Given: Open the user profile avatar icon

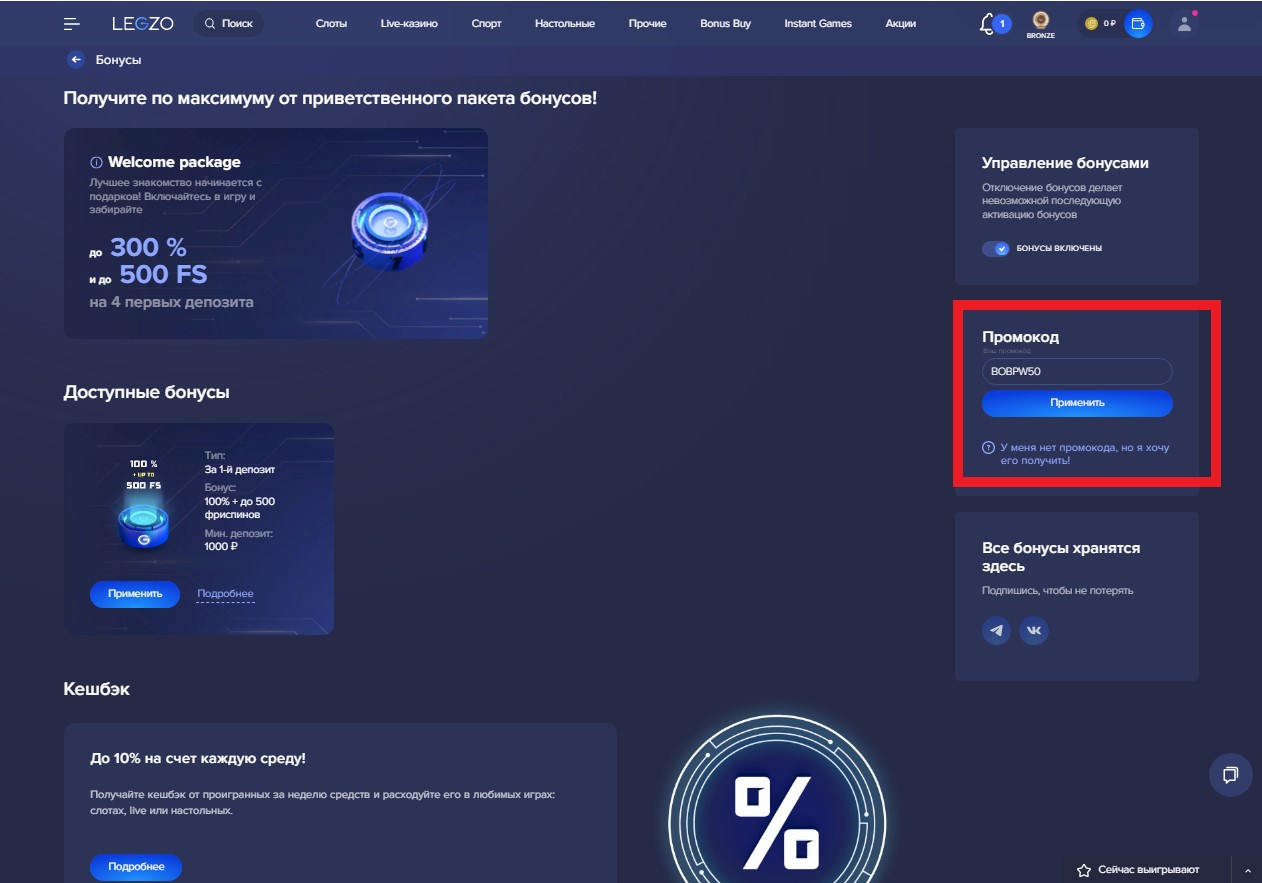Looking at the screenshot, I should click(x=1185, y=24).
